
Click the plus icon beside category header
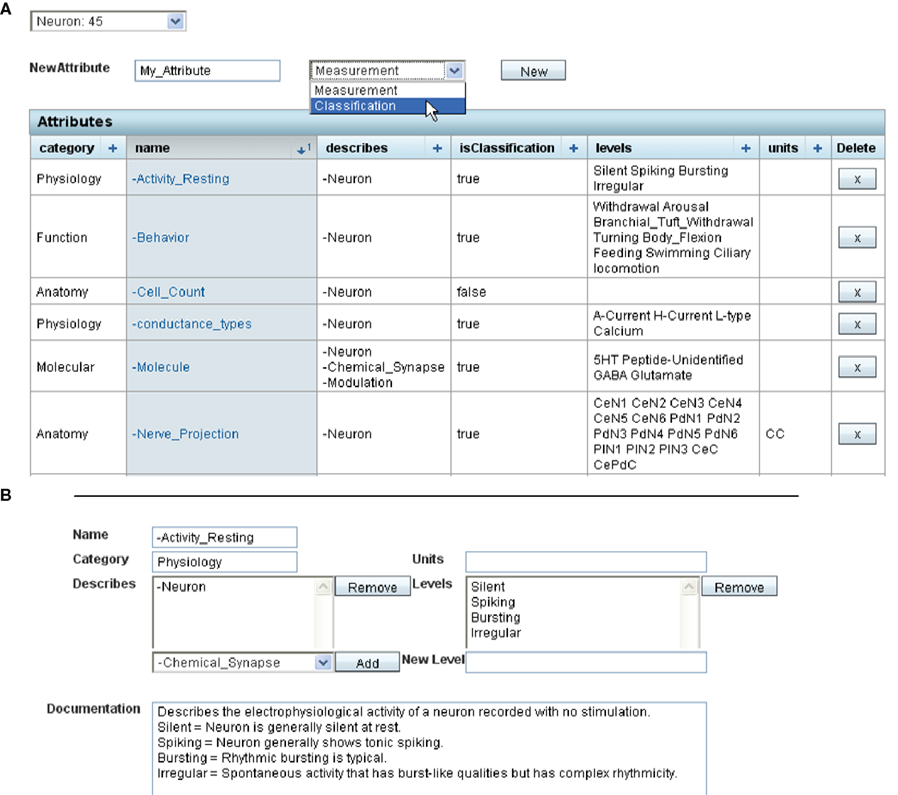113,148
